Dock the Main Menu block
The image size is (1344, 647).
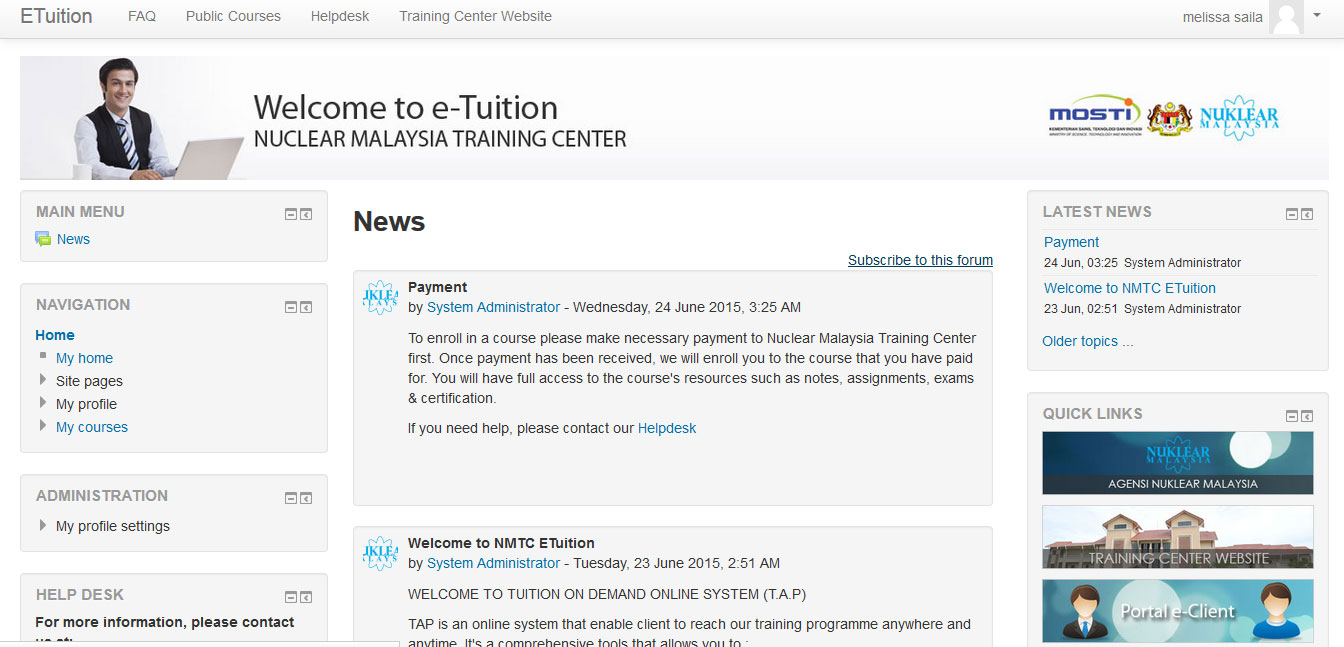tap(306, 214)
